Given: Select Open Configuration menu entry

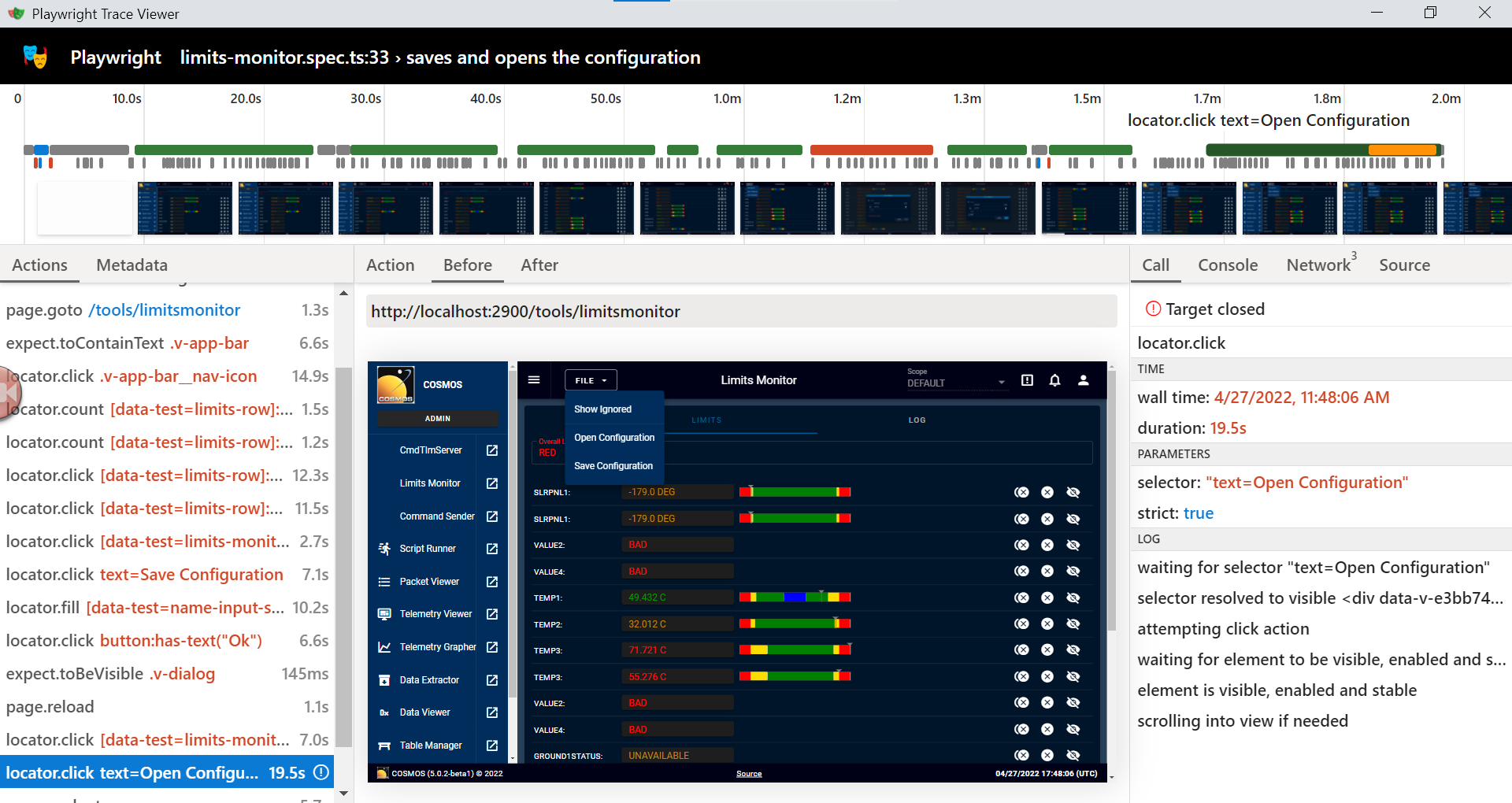Looking at the screenshot, I should 614,438.
